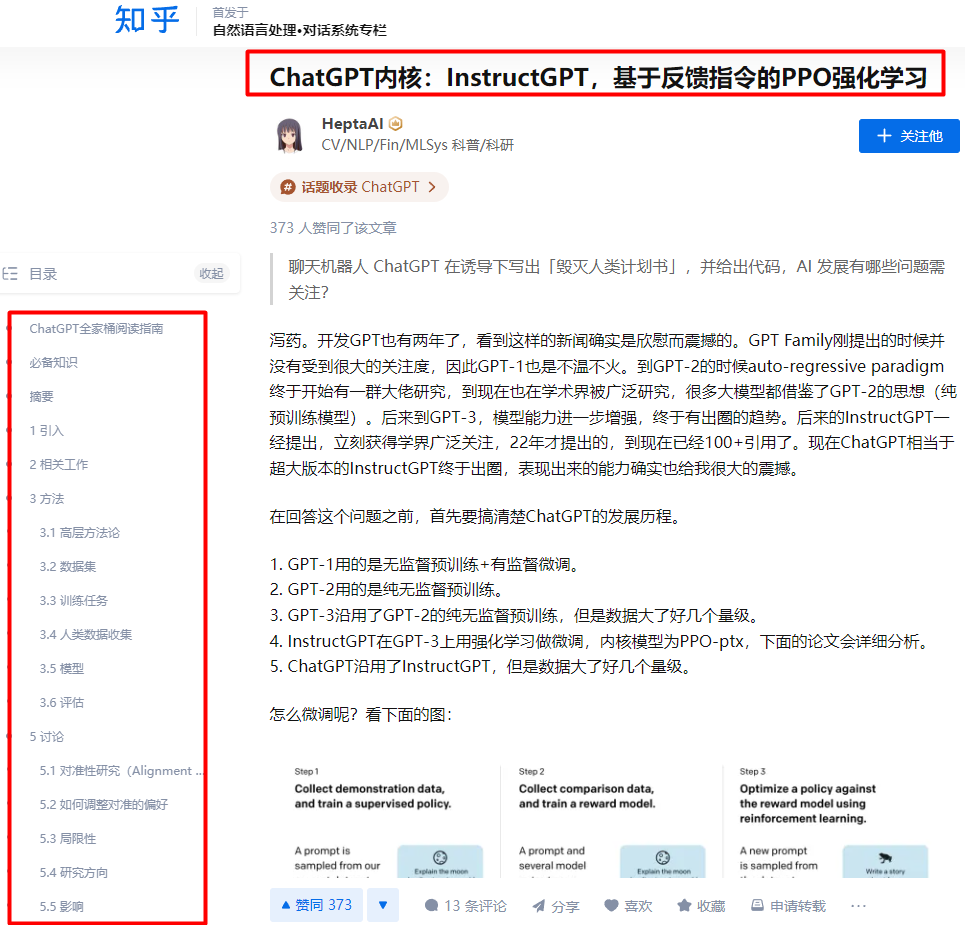Go to 3 方法 in contents
Screen dimensions: 965x925
coord(47,499)
